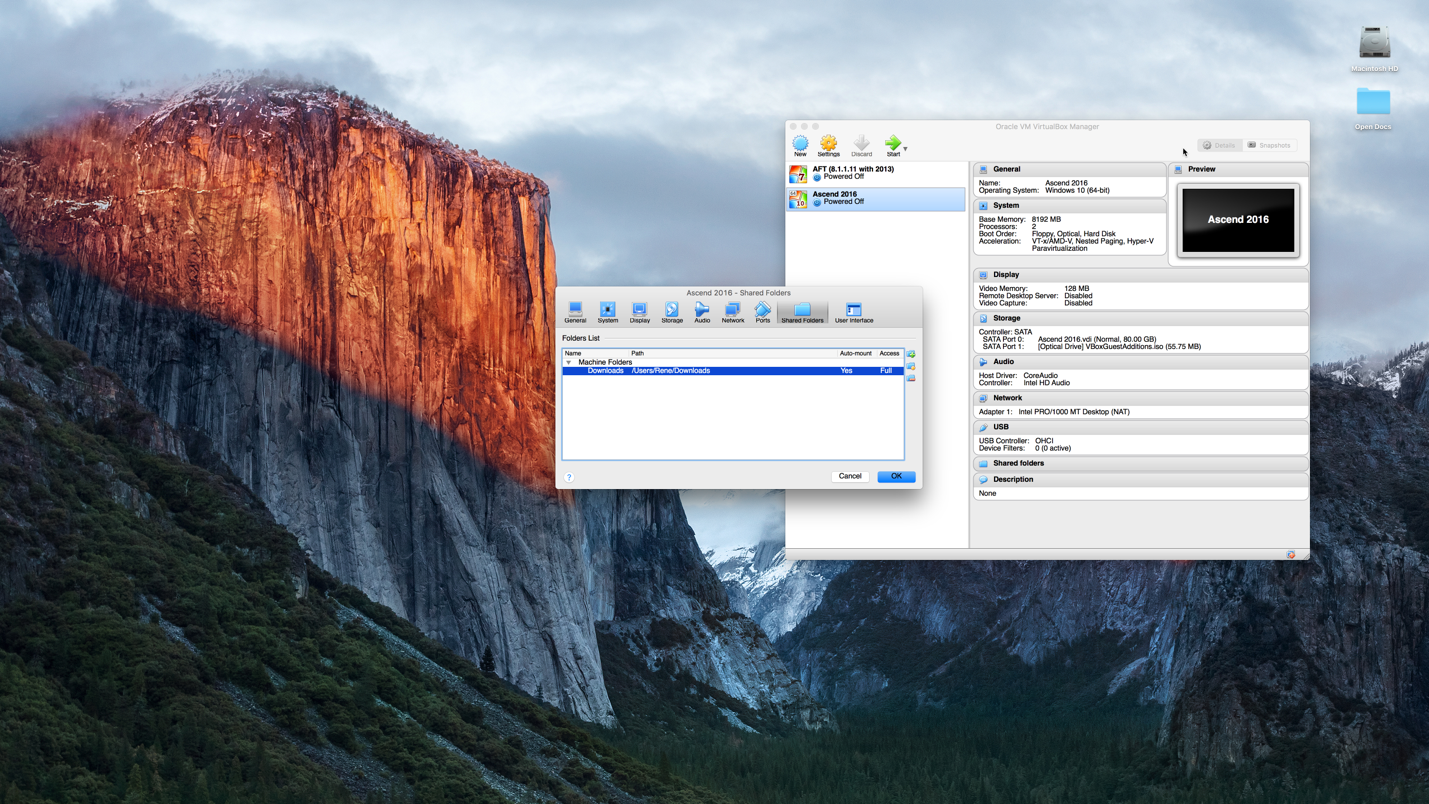This screenshot has height=804, width=1429.
Task: Select the AFT (8.1.1.11 with 2013) VM
Action: point(876,173)
